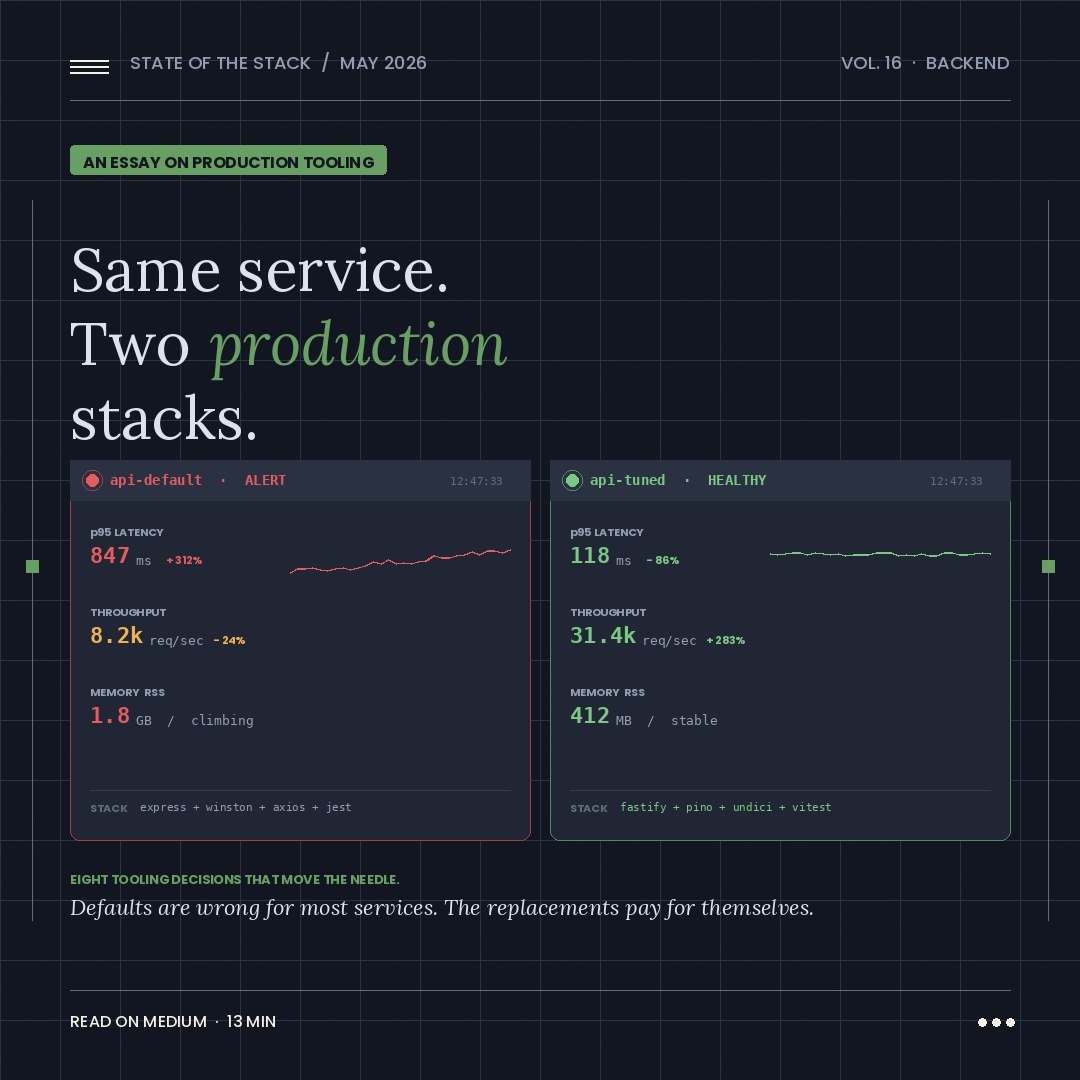Open the three-dot more options indicator
This screenshot has height=1080, width=1080.
pyautogui.click(x=996, y=1022)
